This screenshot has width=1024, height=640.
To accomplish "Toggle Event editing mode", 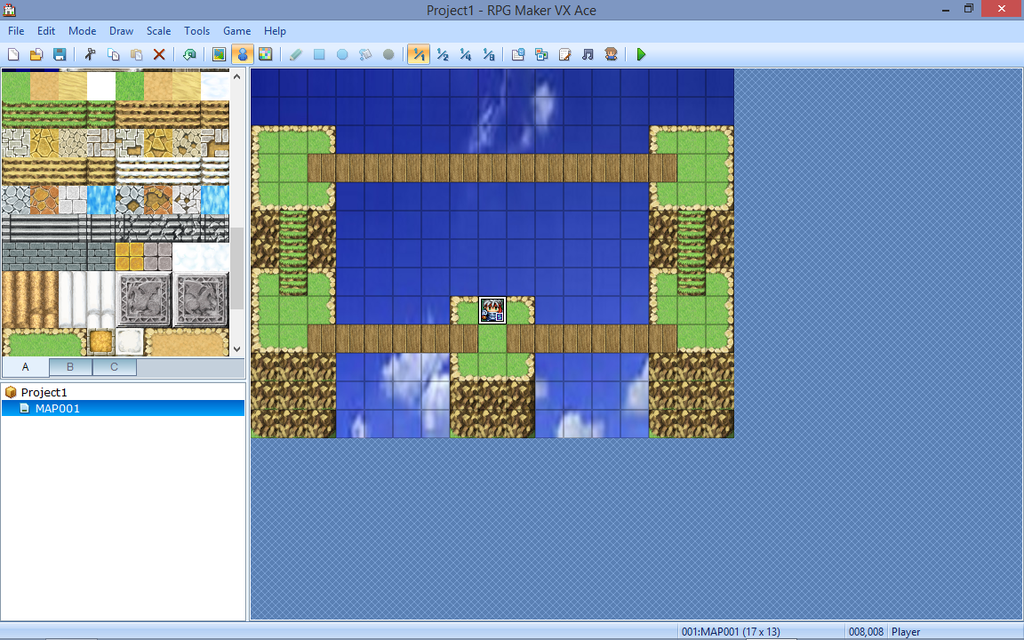I will point(242,54).
